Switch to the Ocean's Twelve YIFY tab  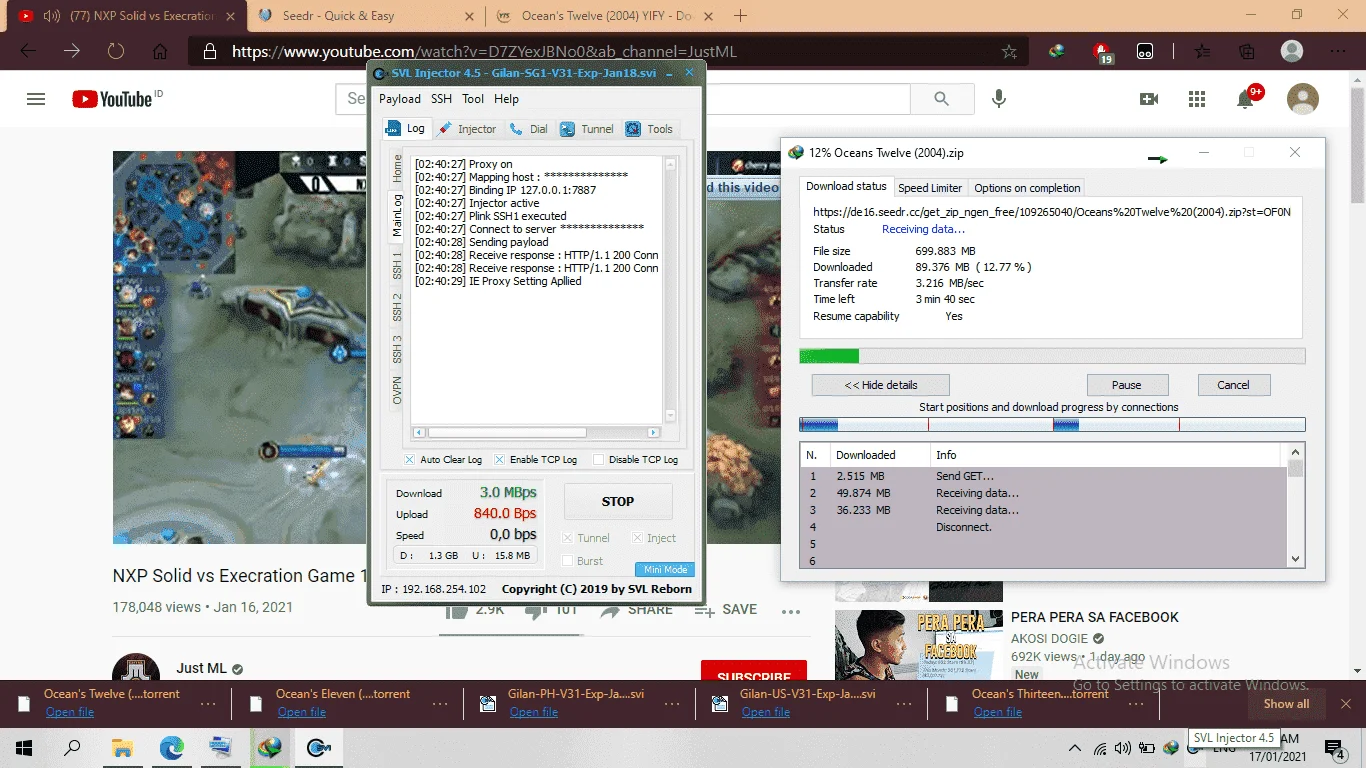(x=605, y=16)
